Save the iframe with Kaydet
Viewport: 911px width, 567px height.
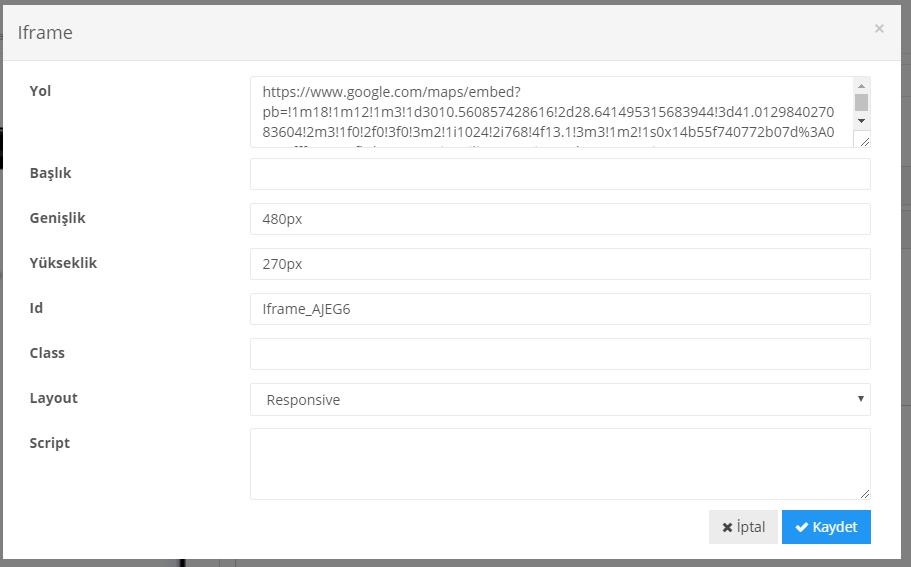coord(826,527)
